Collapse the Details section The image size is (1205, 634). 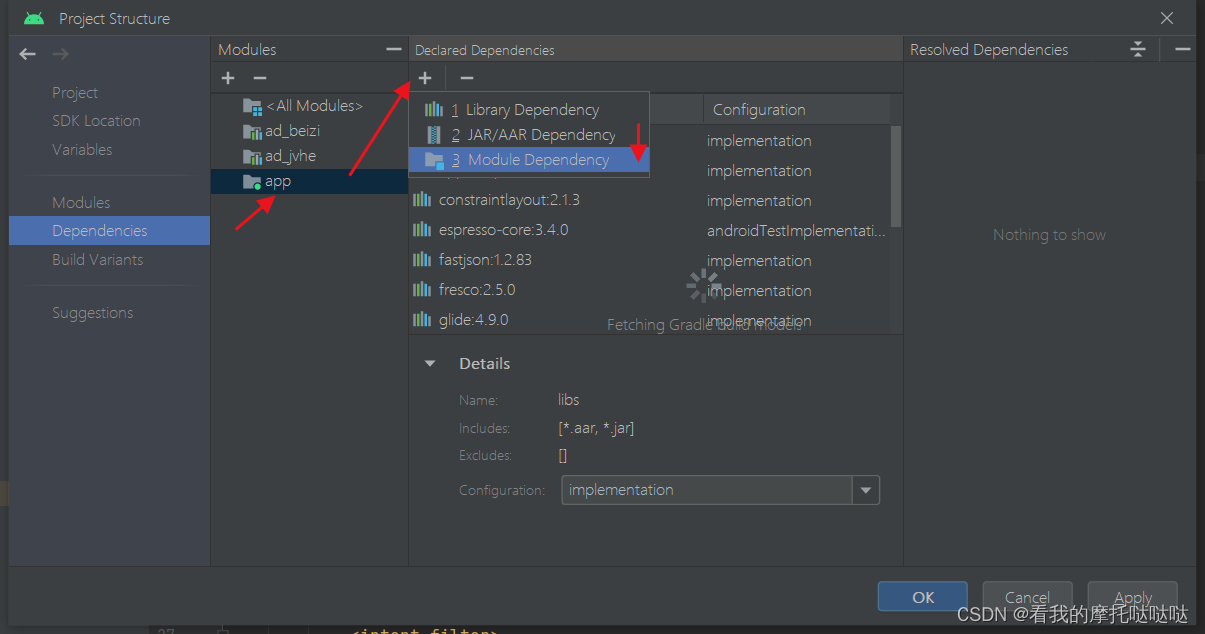pyautogui.click(x=430, y=363)
